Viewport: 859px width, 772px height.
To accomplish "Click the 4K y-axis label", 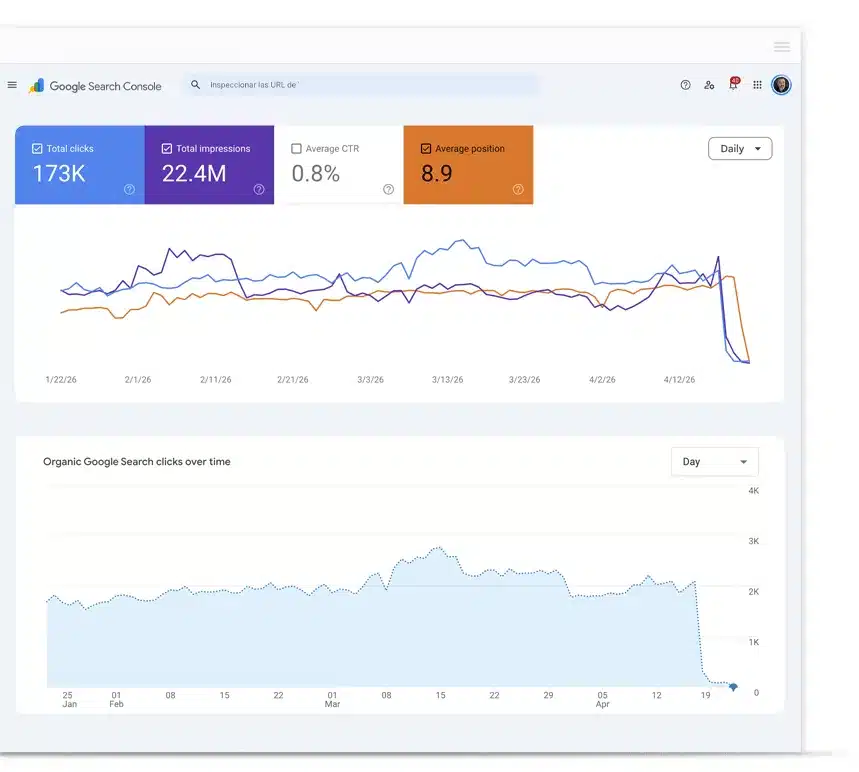I will (754, 491).
